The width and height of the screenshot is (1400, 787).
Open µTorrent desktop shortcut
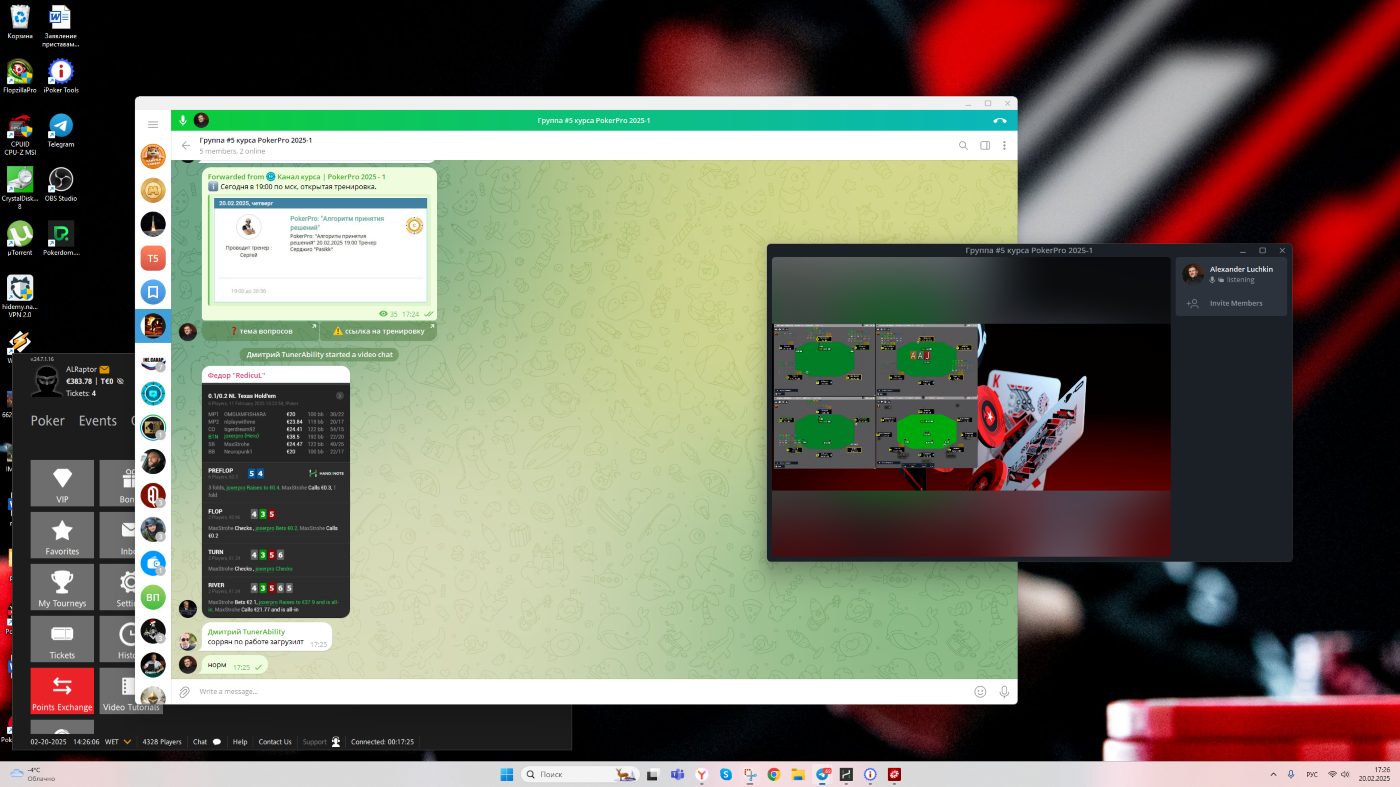click(x=20, y=238)
